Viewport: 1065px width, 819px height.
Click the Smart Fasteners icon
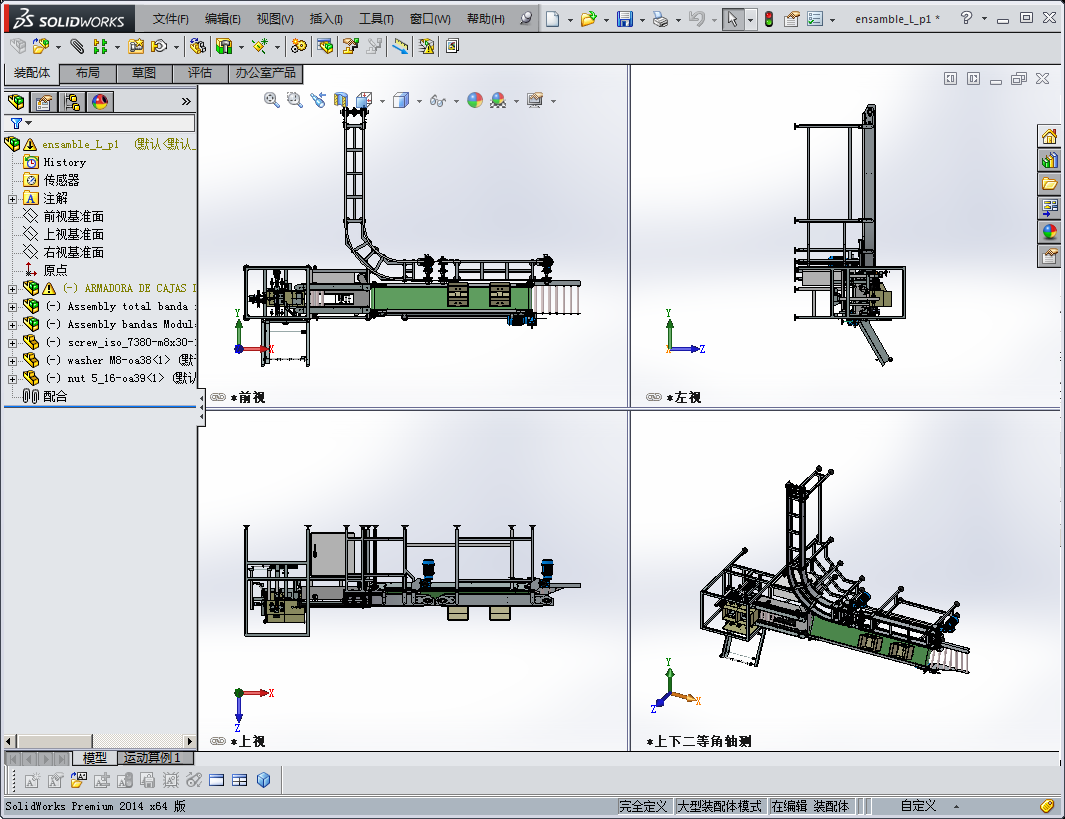(136, 46)
